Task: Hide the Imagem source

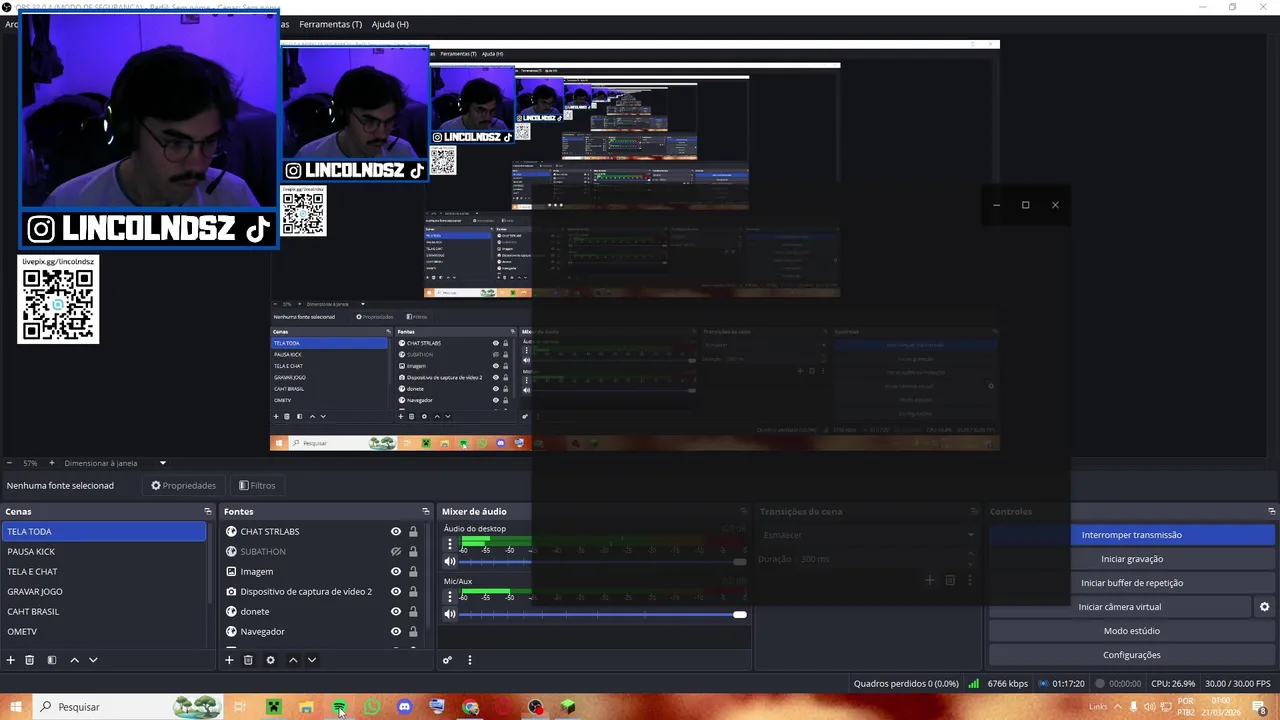Action: 396,572
